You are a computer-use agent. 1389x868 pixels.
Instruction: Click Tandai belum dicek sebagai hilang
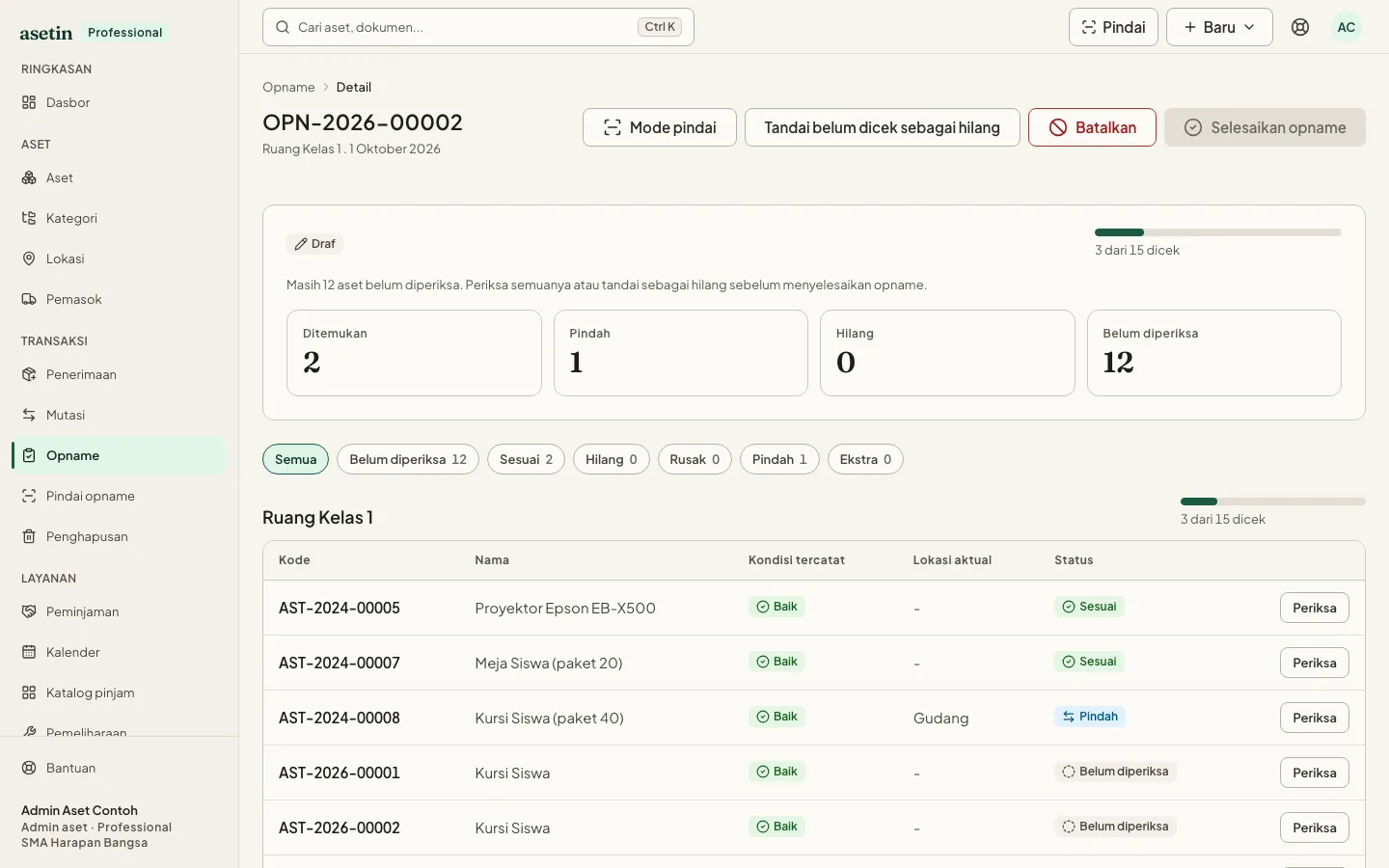(882, 127)
